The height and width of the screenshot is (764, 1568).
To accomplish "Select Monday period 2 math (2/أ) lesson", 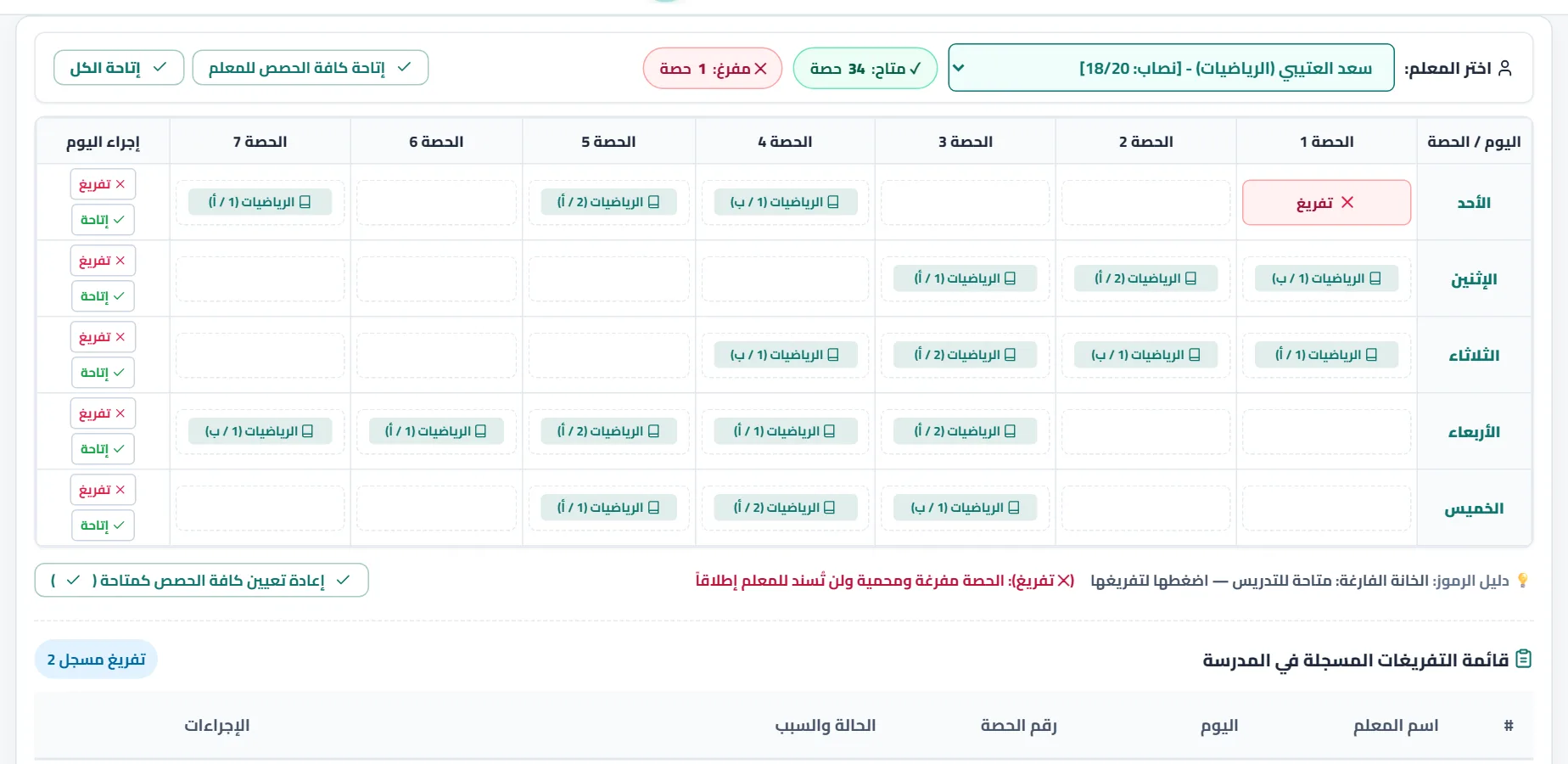I will (1145, 278).
